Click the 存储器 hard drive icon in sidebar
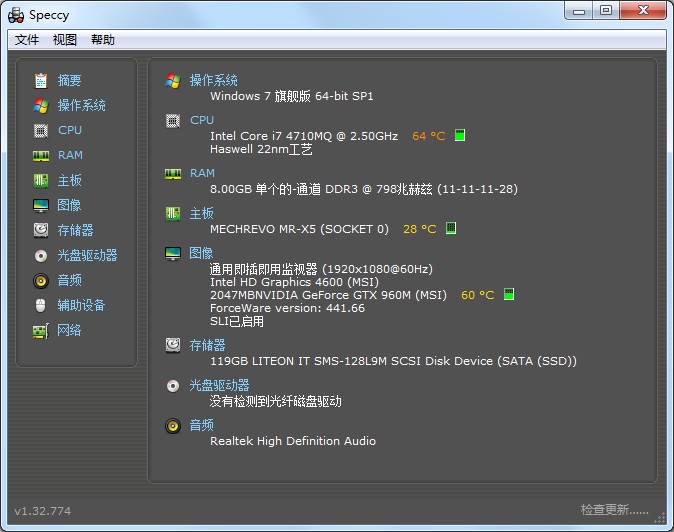 41,230
